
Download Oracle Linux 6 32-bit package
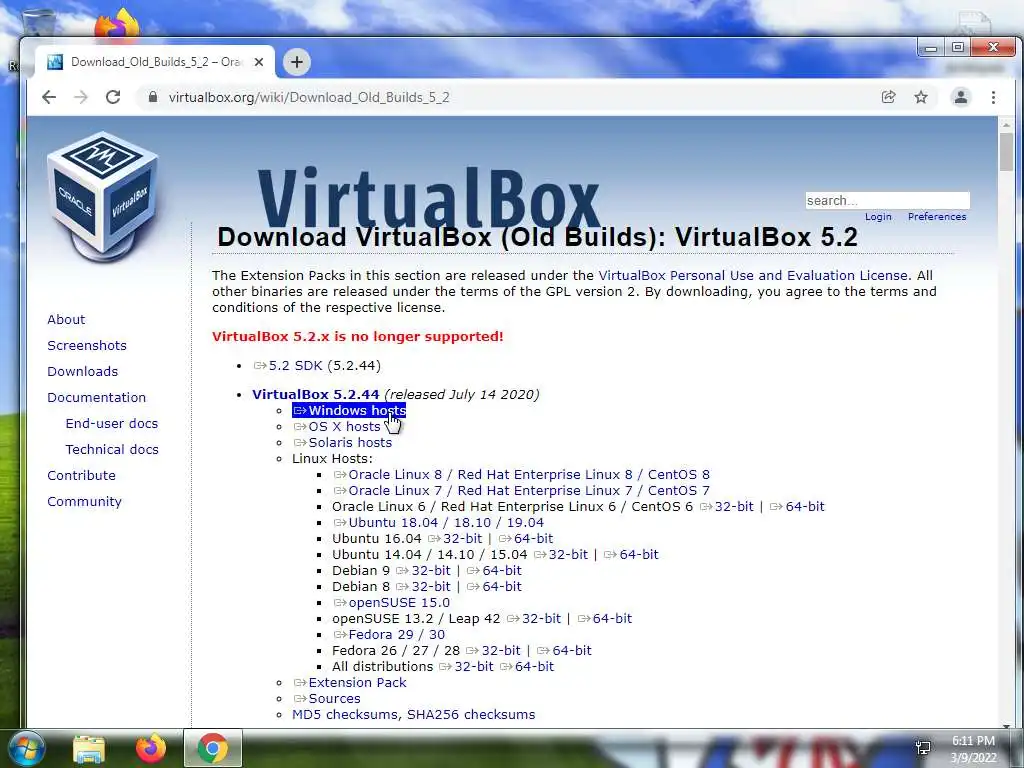tap(727, 506)
